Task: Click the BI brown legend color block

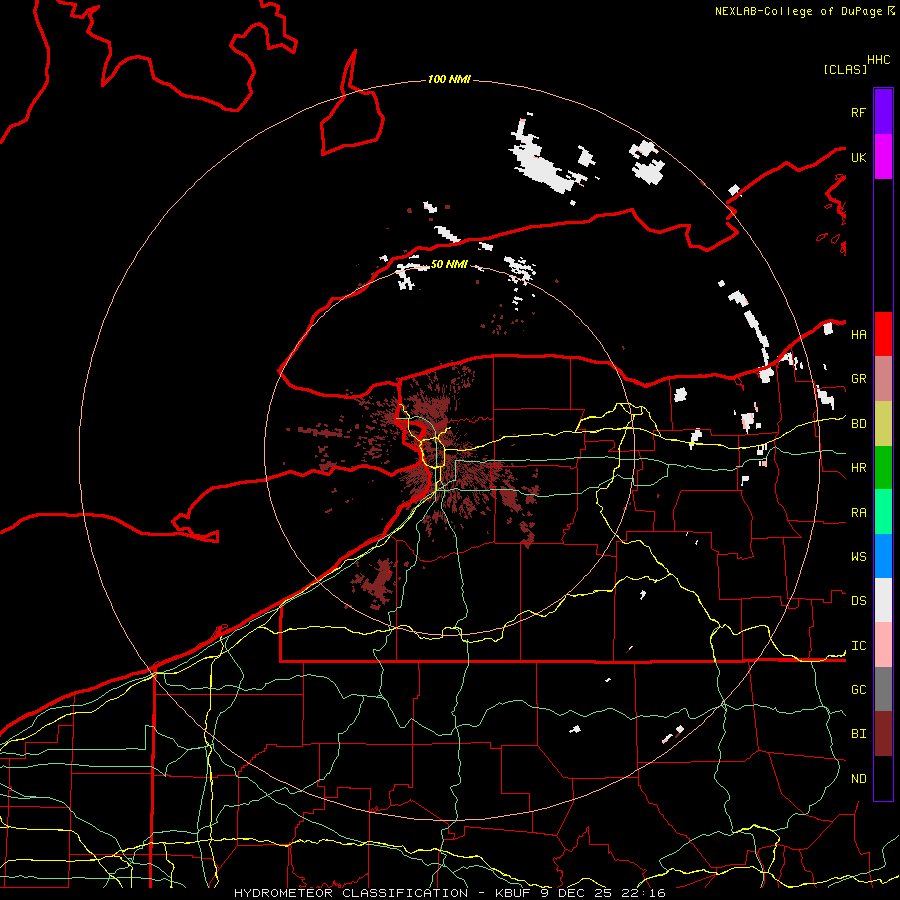Action: point(883,733)
